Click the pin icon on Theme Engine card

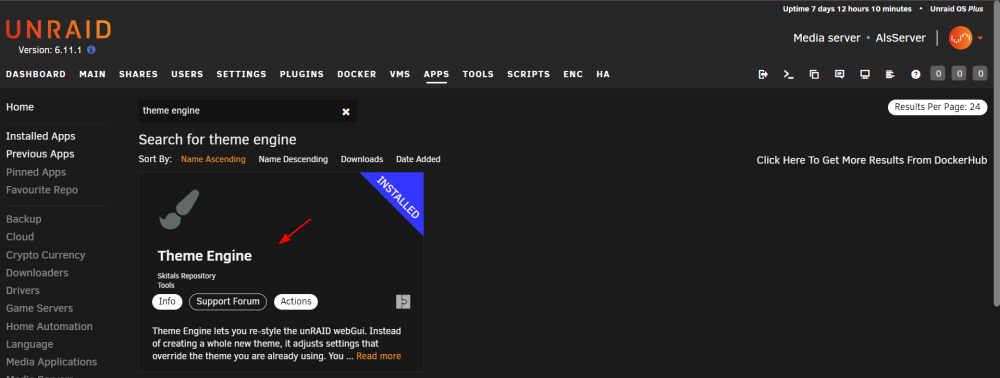(x=403, y=302)
